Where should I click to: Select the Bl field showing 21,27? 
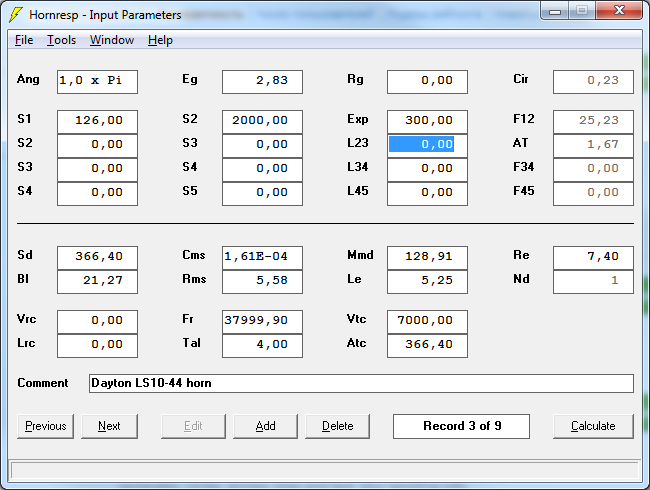coord(97,282)
